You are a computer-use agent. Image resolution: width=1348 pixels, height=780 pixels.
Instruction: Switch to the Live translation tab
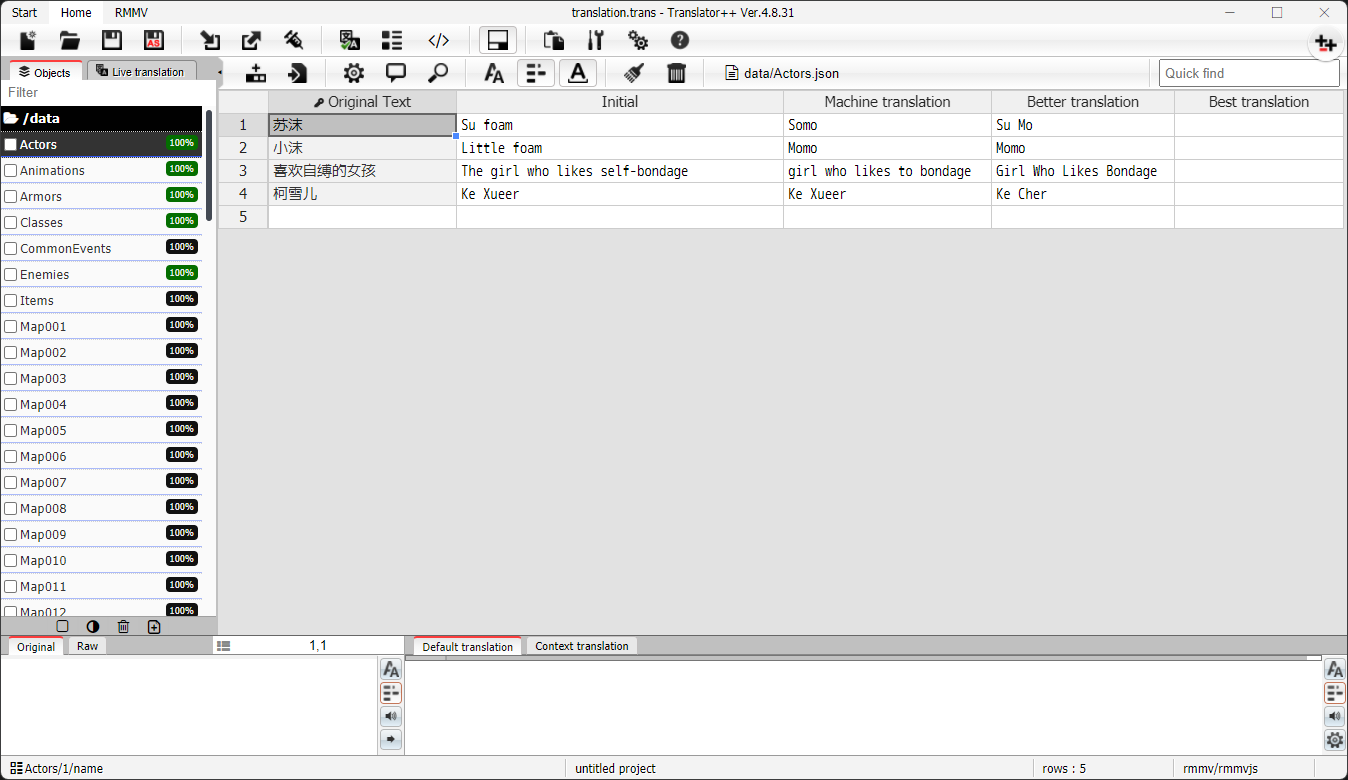coord(141,72)
